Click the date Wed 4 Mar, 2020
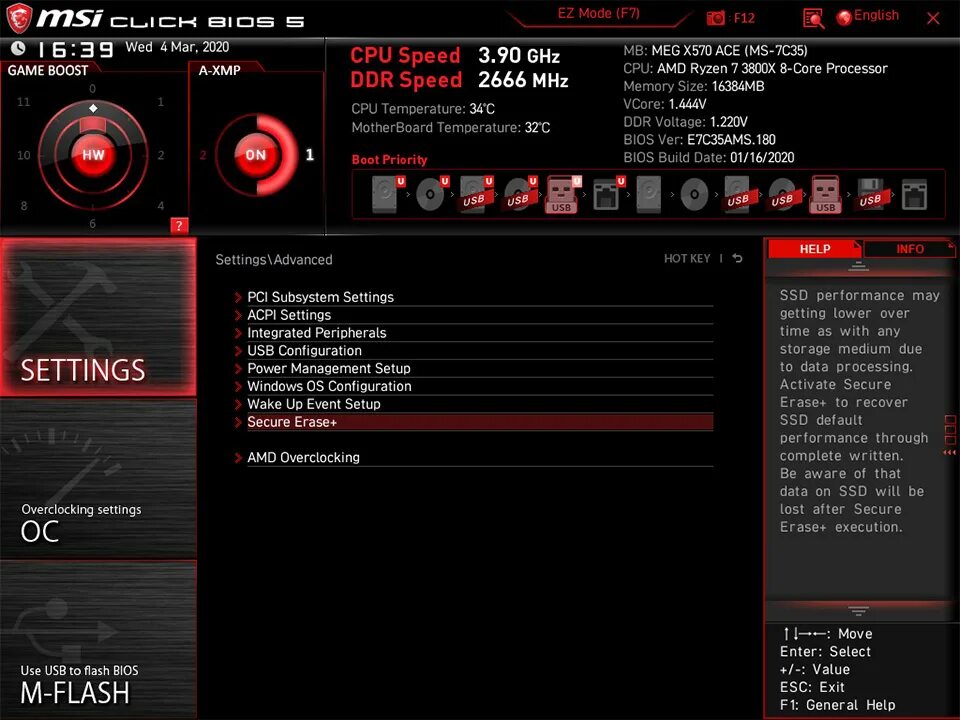Screen dimensions: 960x720 [177, 47]
